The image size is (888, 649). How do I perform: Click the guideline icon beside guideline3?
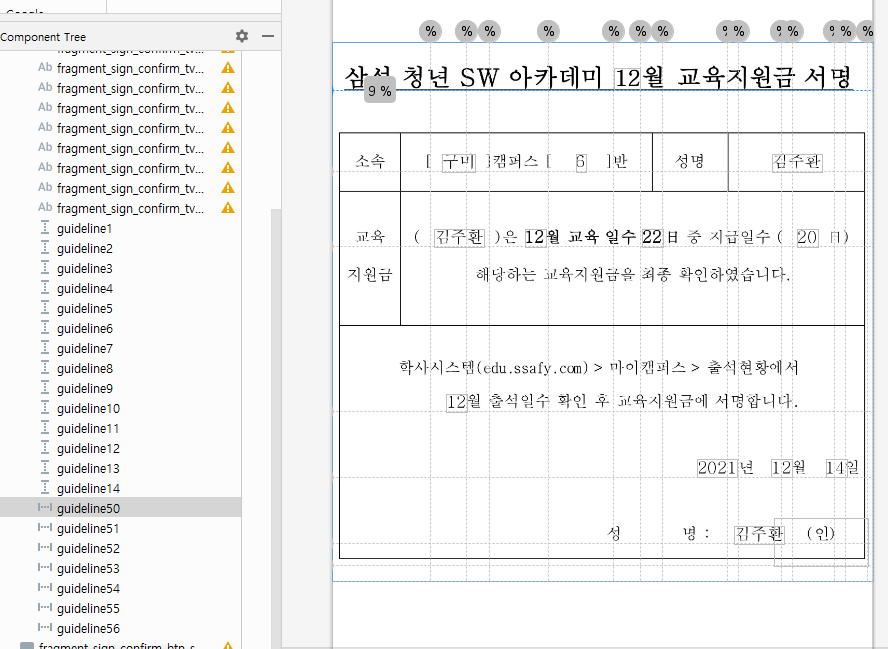tap(45, 268)
